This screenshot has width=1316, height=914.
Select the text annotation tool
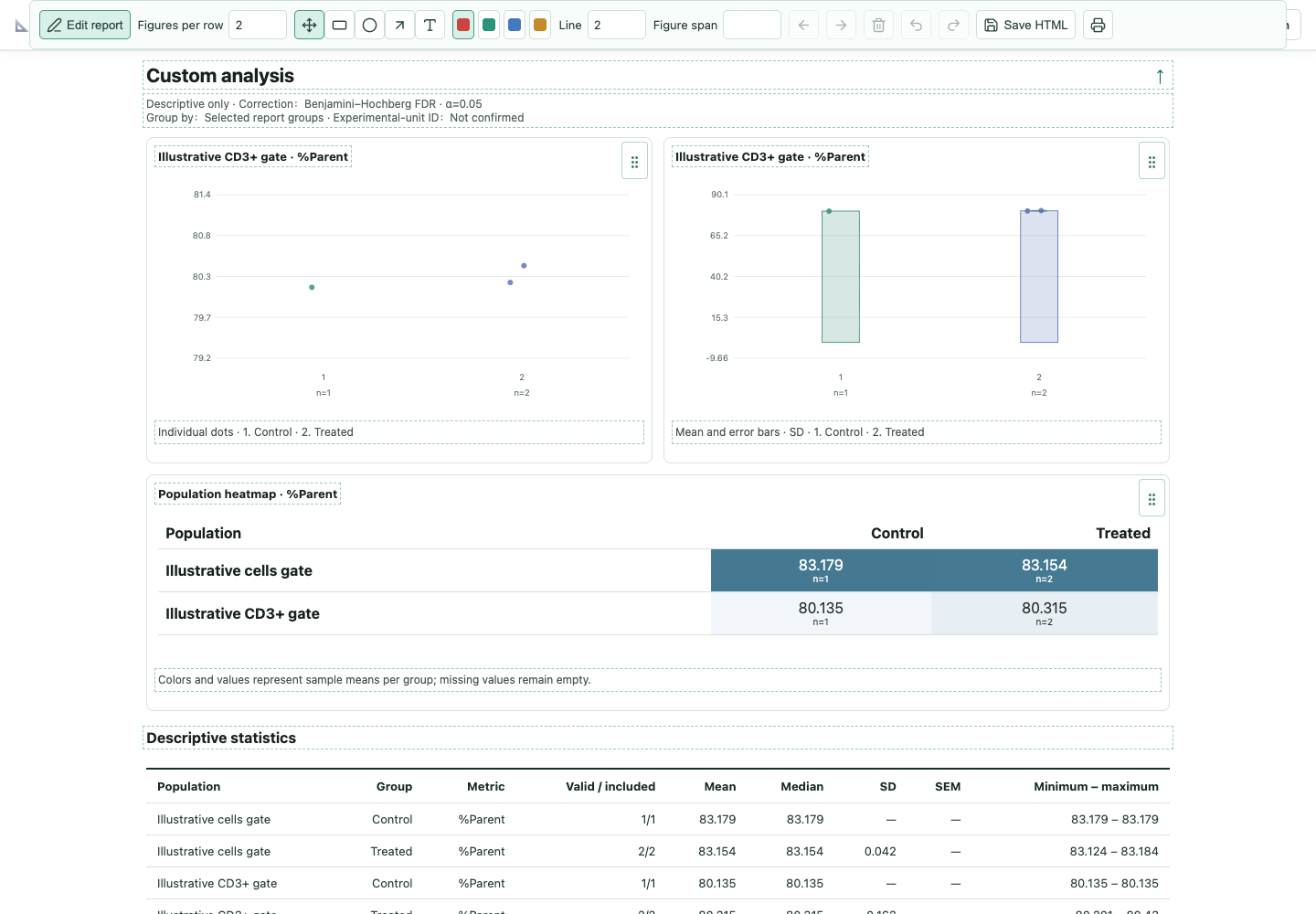pos(430,25)
